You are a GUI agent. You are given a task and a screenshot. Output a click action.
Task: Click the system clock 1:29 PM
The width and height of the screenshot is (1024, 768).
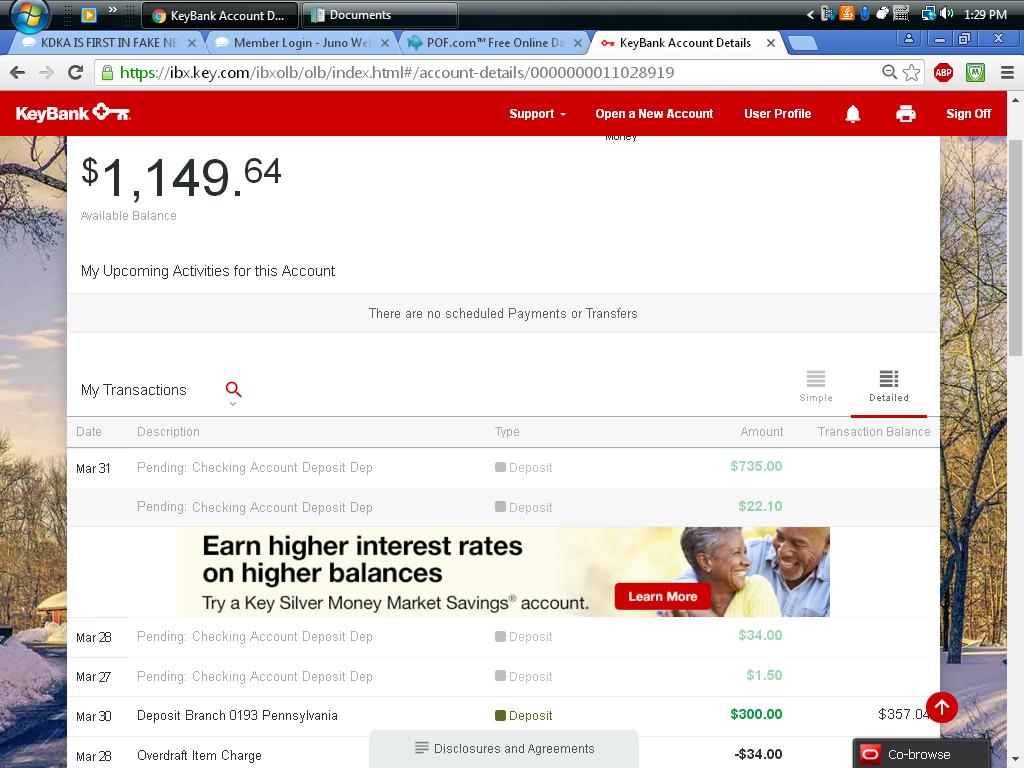985,14
